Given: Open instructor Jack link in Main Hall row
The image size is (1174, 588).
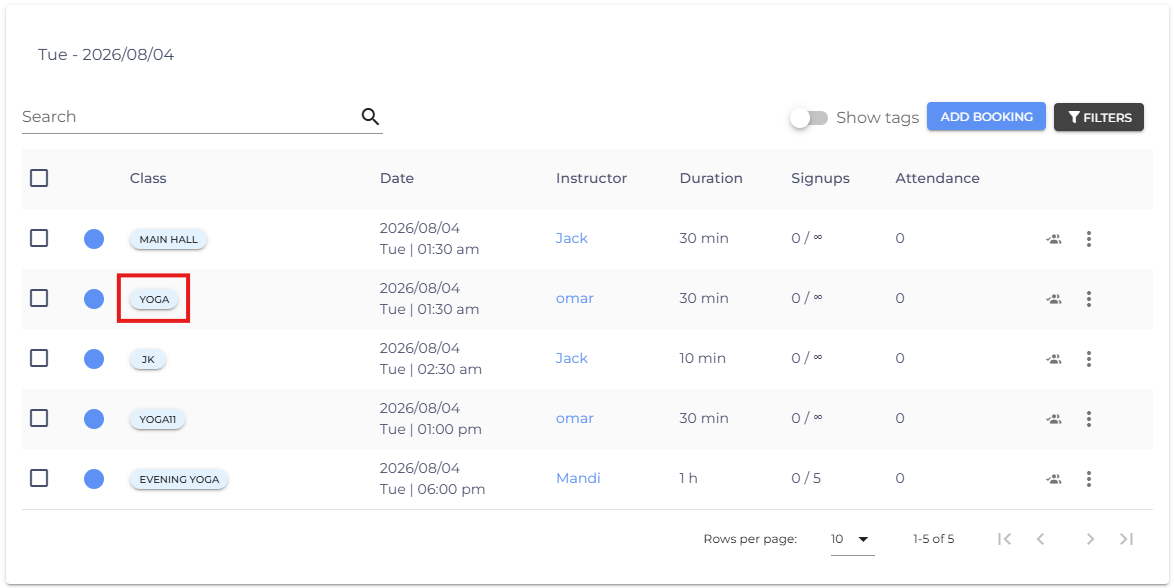Looking at the screenshot, I should point(571,238).
